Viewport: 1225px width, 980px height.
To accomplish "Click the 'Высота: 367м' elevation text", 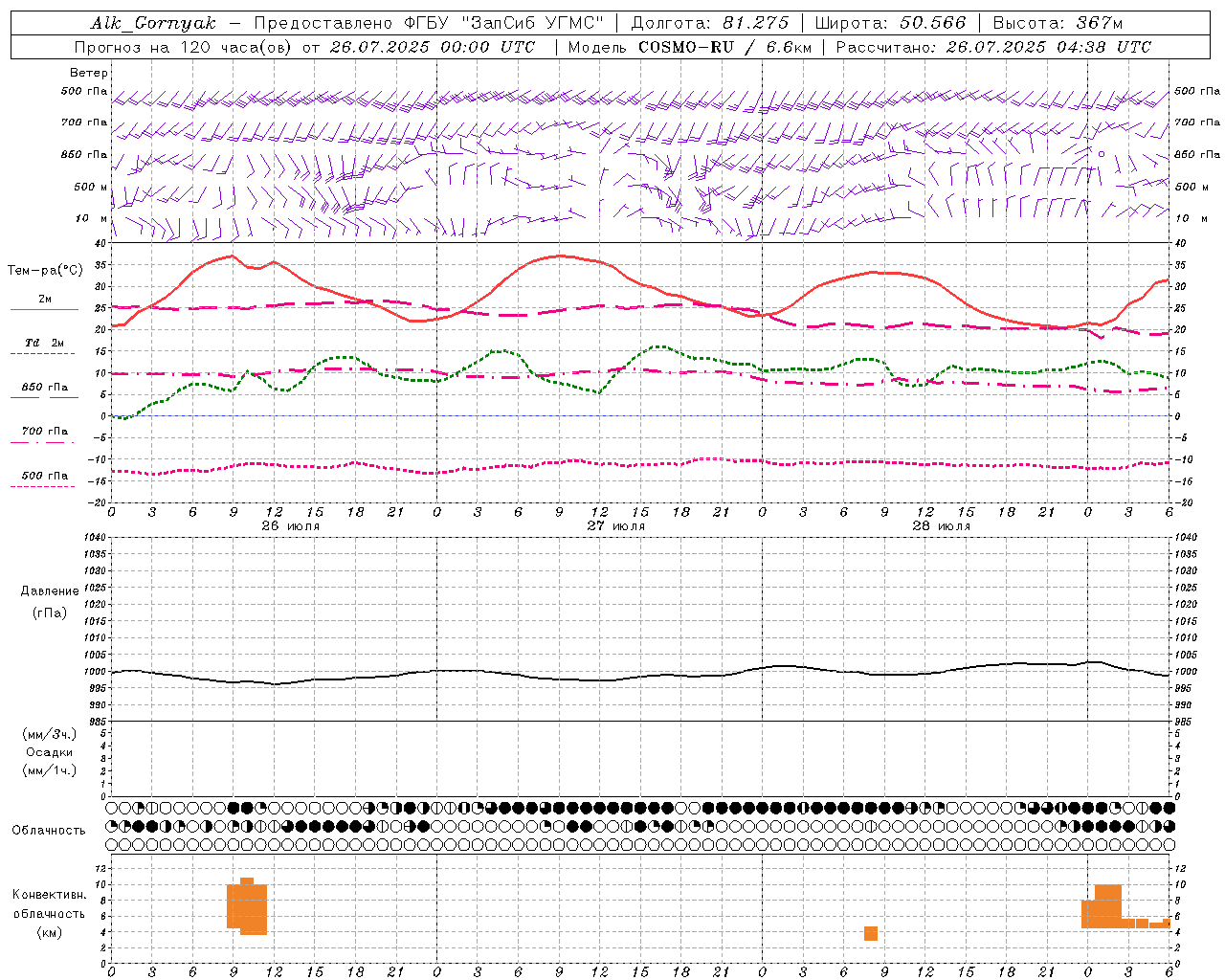I will [x=1058, y=23].
